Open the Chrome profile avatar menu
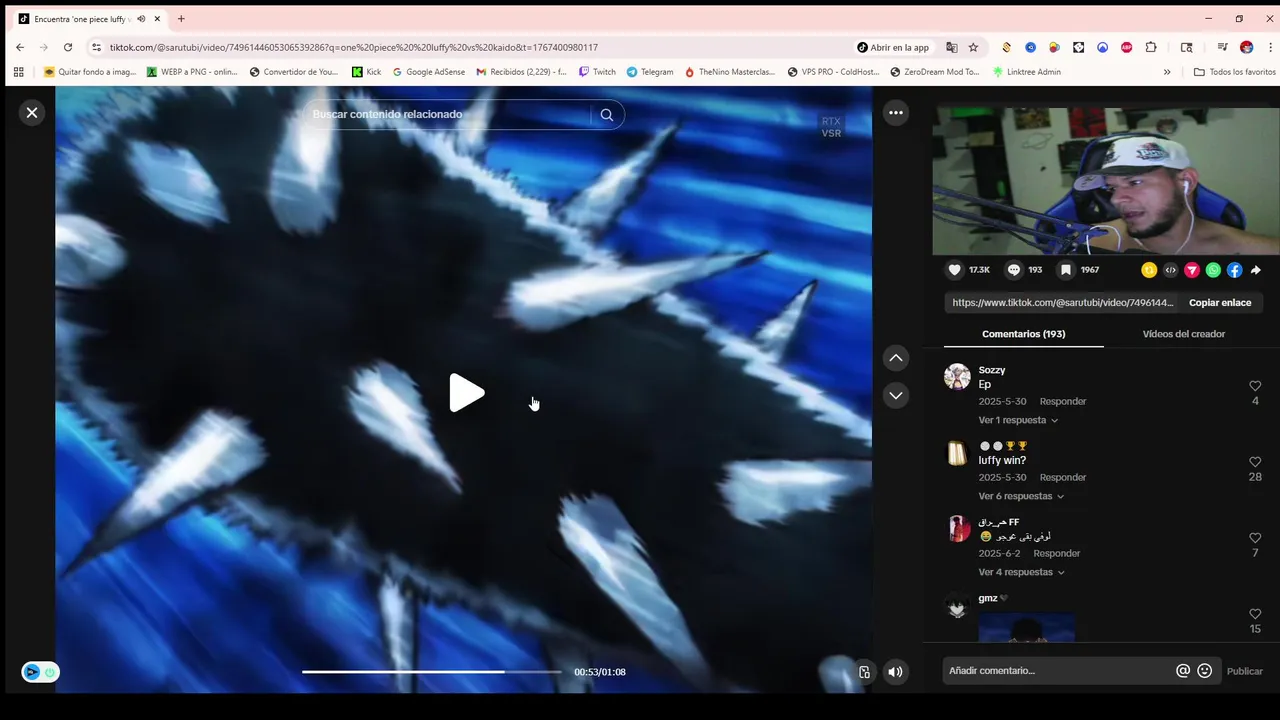The width and height of the screenshot is (1280, 720). (1246, 47)
